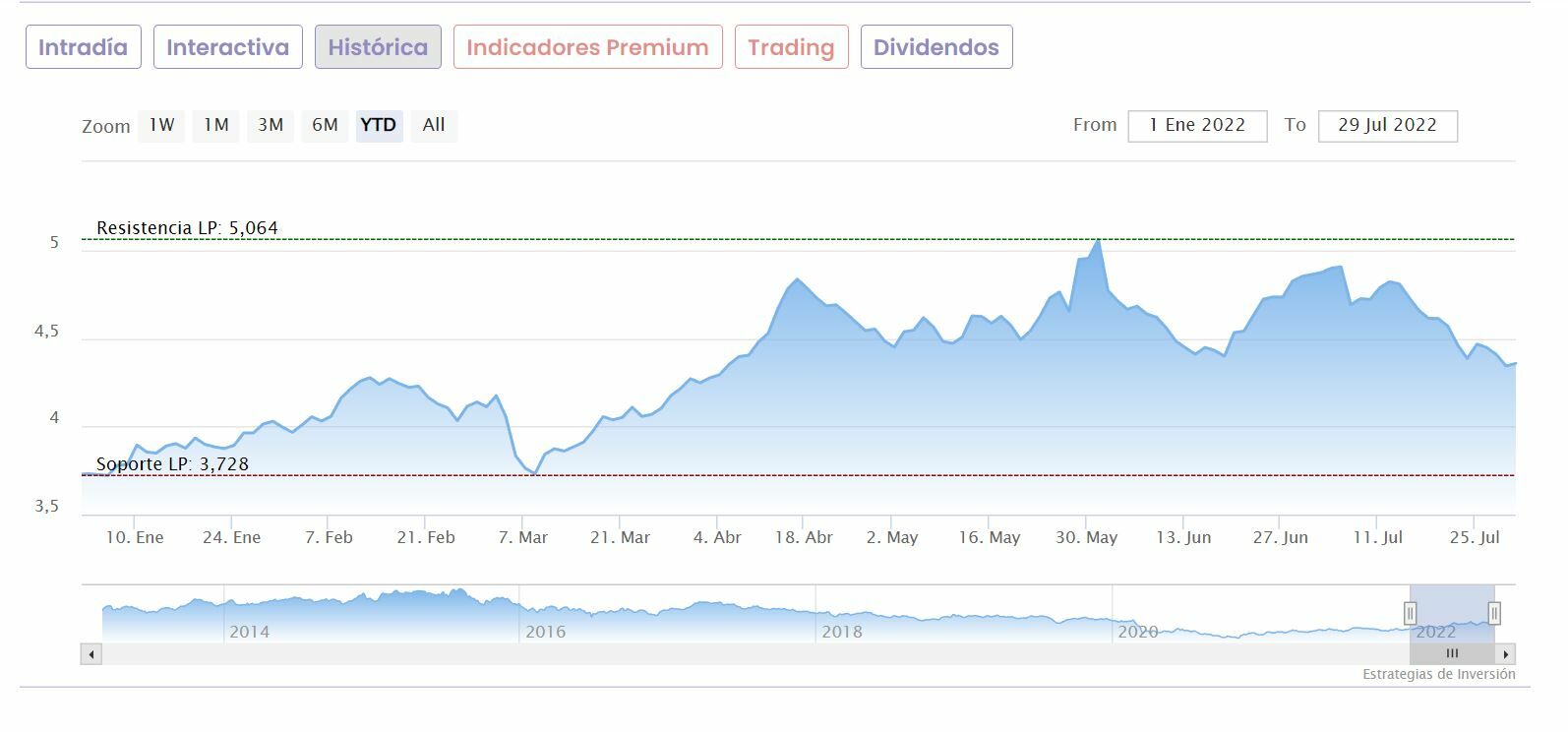Grab the left navigator range handle

(1410, 613)
